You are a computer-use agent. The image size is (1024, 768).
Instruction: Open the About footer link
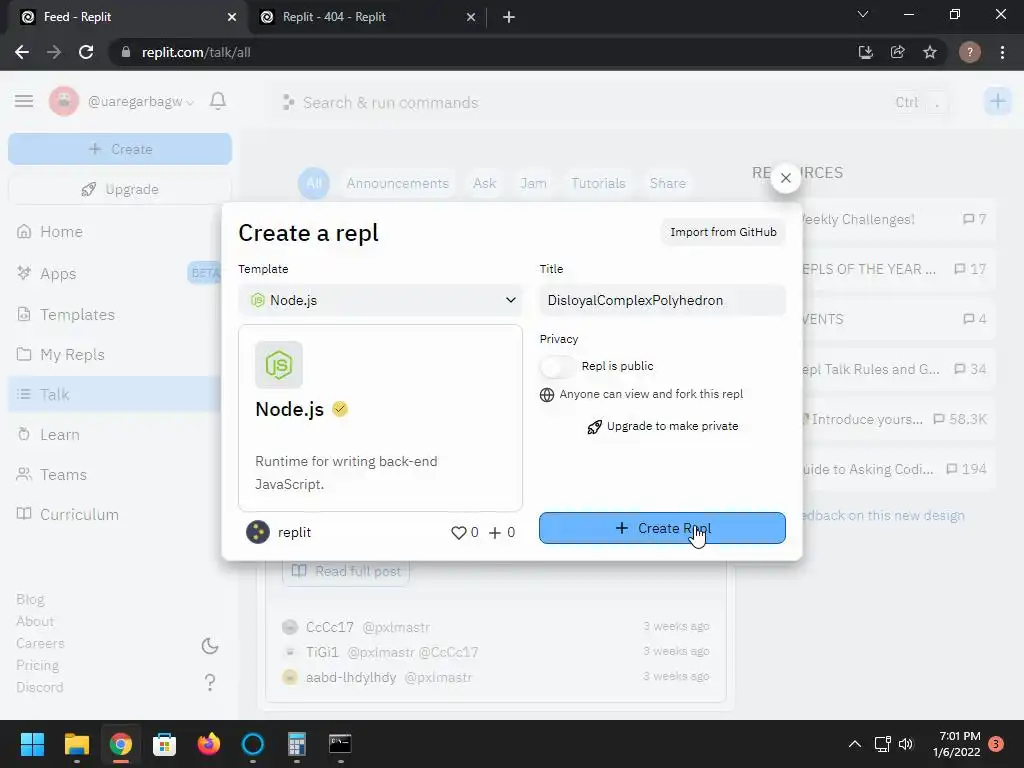pos(35,622)
